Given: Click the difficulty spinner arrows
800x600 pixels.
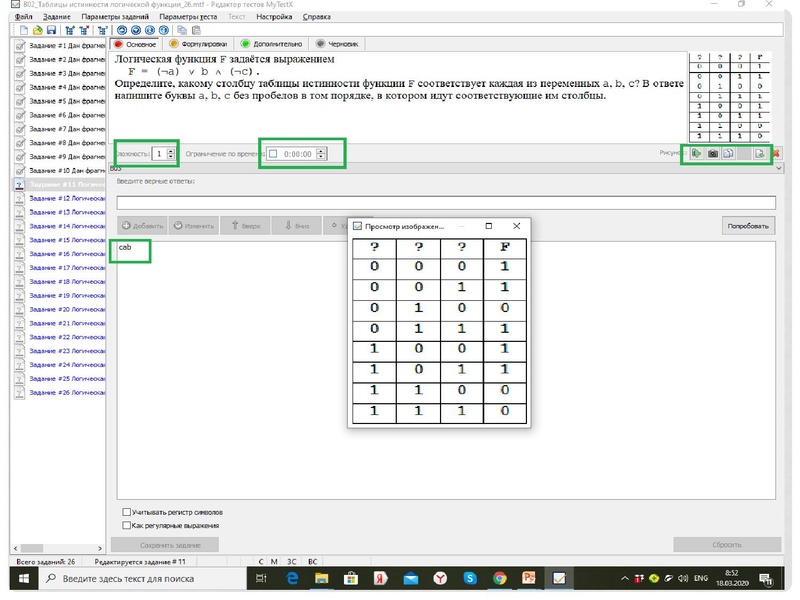Looking at the screenshot, I should click(x=171, y=154).
